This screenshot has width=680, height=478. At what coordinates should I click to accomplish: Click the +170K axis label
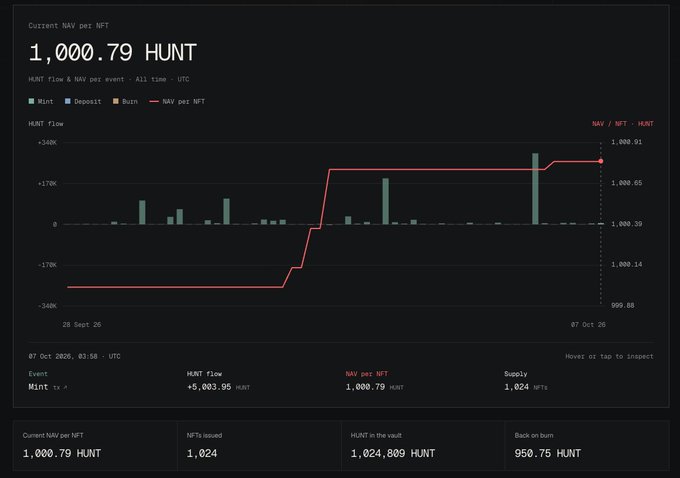click(x=47, y=183)
